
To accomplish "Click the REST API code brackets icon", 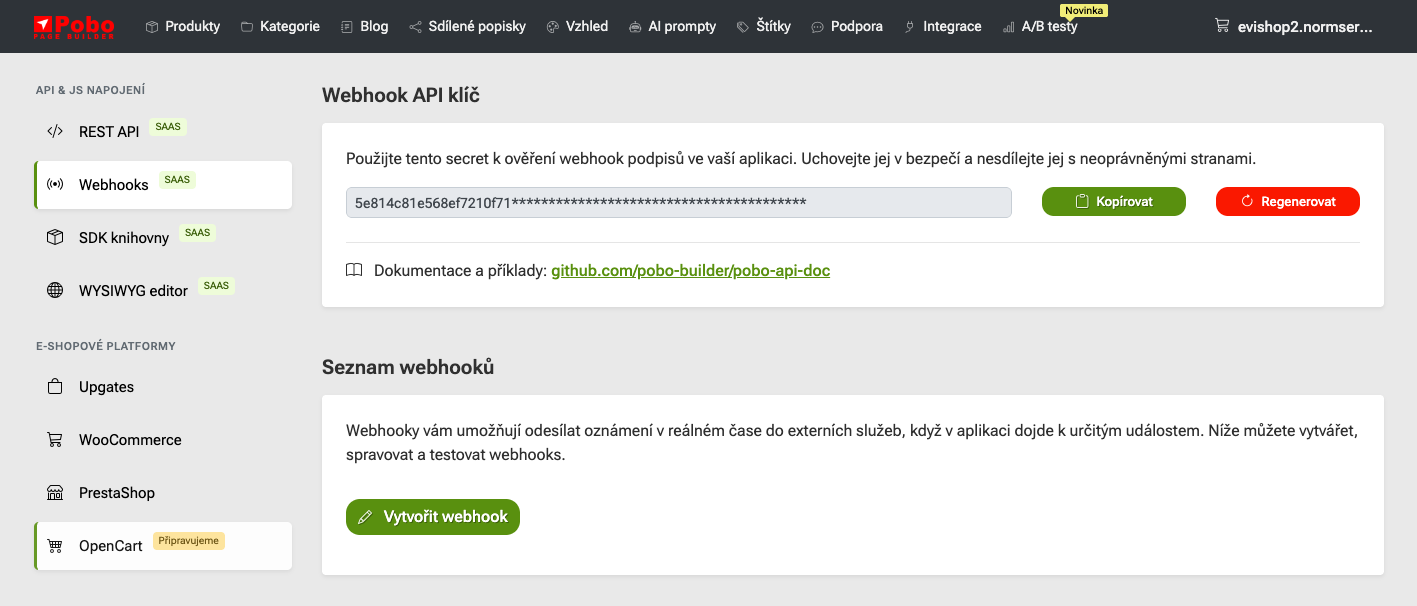I will pos(55,131).
